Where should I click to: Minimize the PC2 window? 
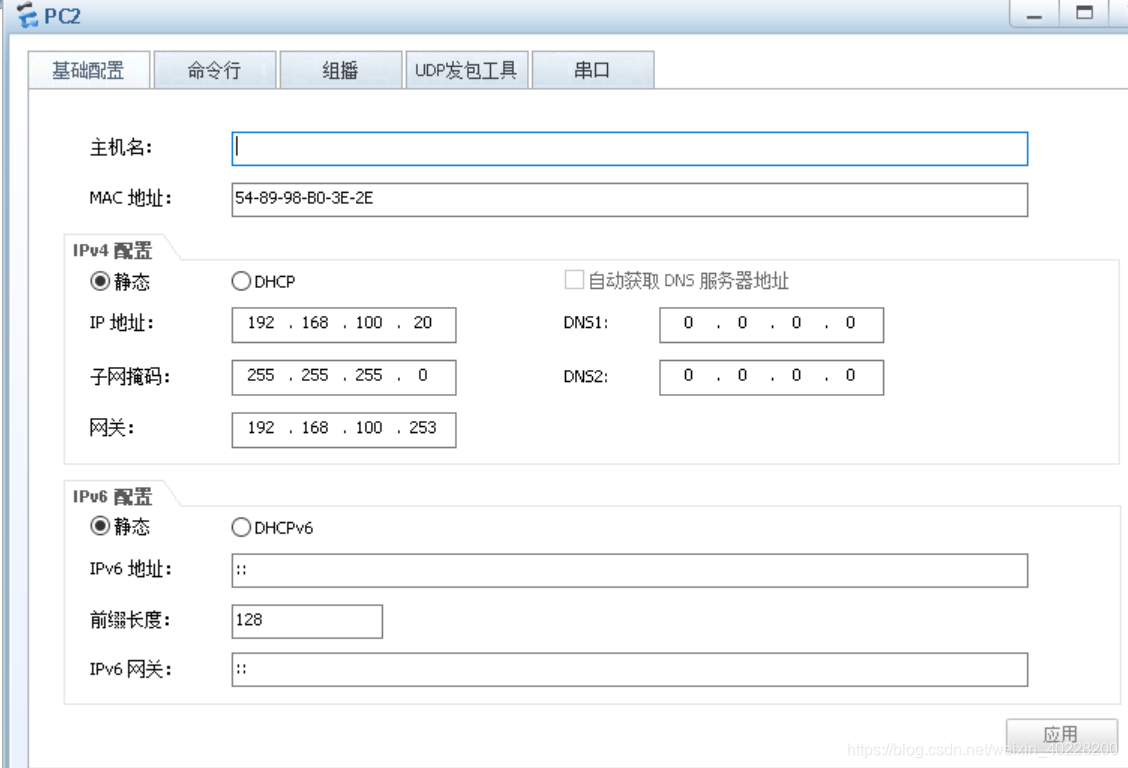[1034, 14]
